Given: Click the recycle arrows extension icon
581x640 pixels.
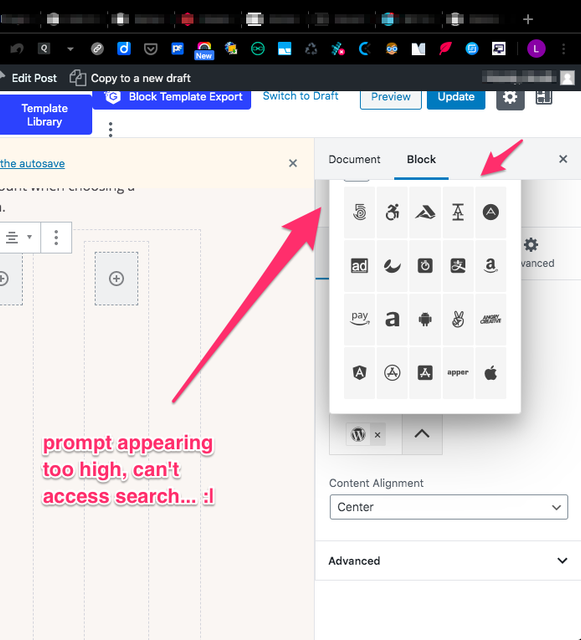Looking at the screenshot, I should tap(311, 49).
